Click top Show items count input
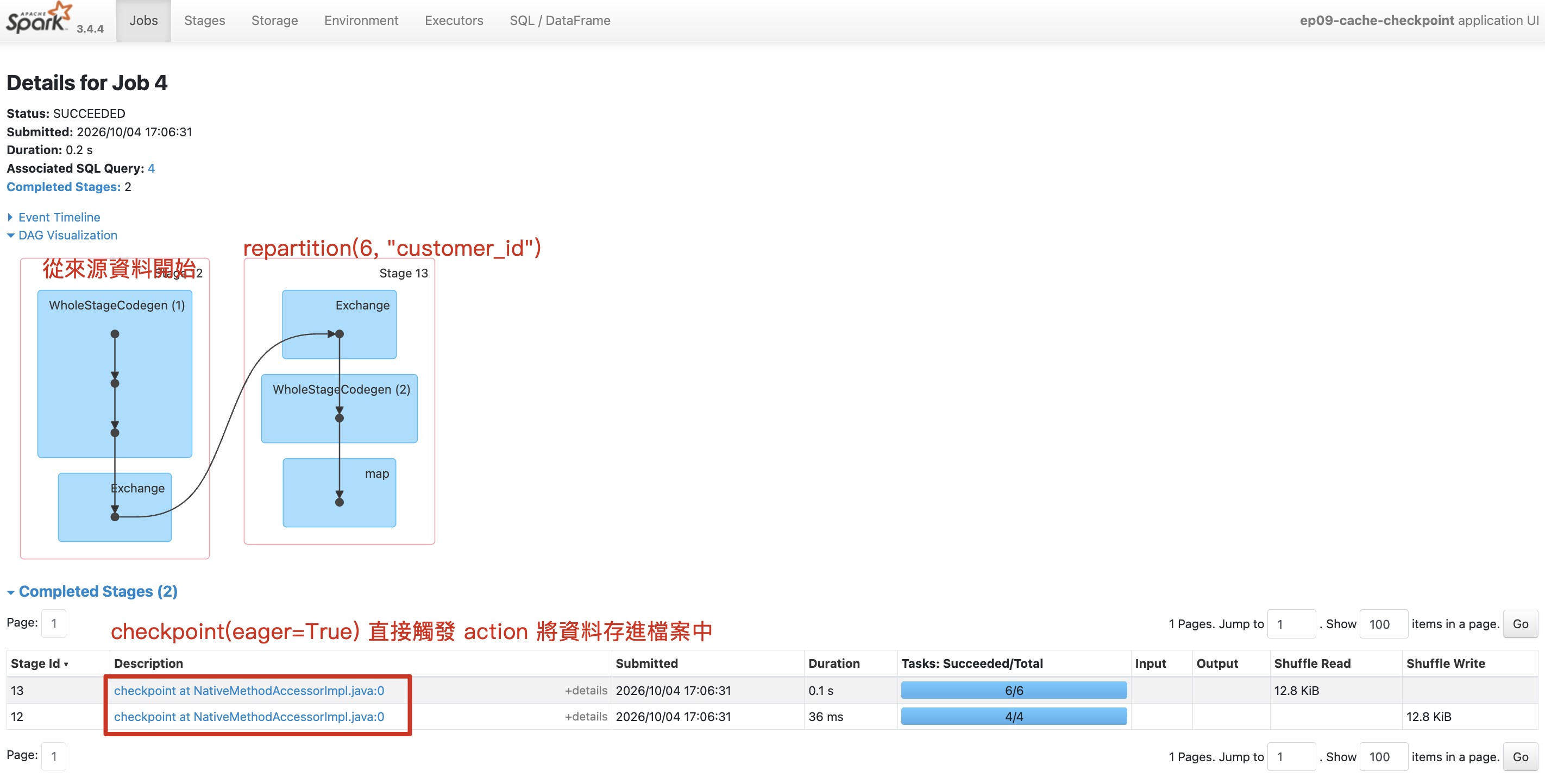This screenshot has width=1545, height=784. click(1383, 624)
